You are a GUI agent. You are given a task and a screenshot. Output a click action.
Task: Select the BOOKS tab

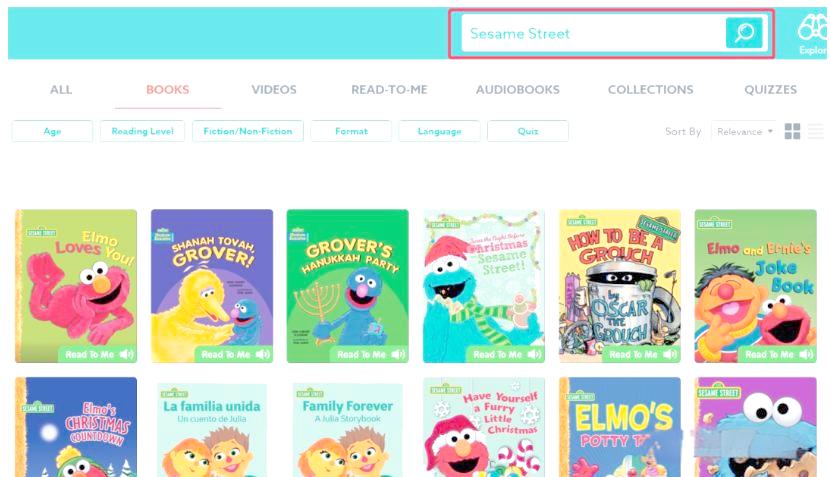(x=167, y=89)
